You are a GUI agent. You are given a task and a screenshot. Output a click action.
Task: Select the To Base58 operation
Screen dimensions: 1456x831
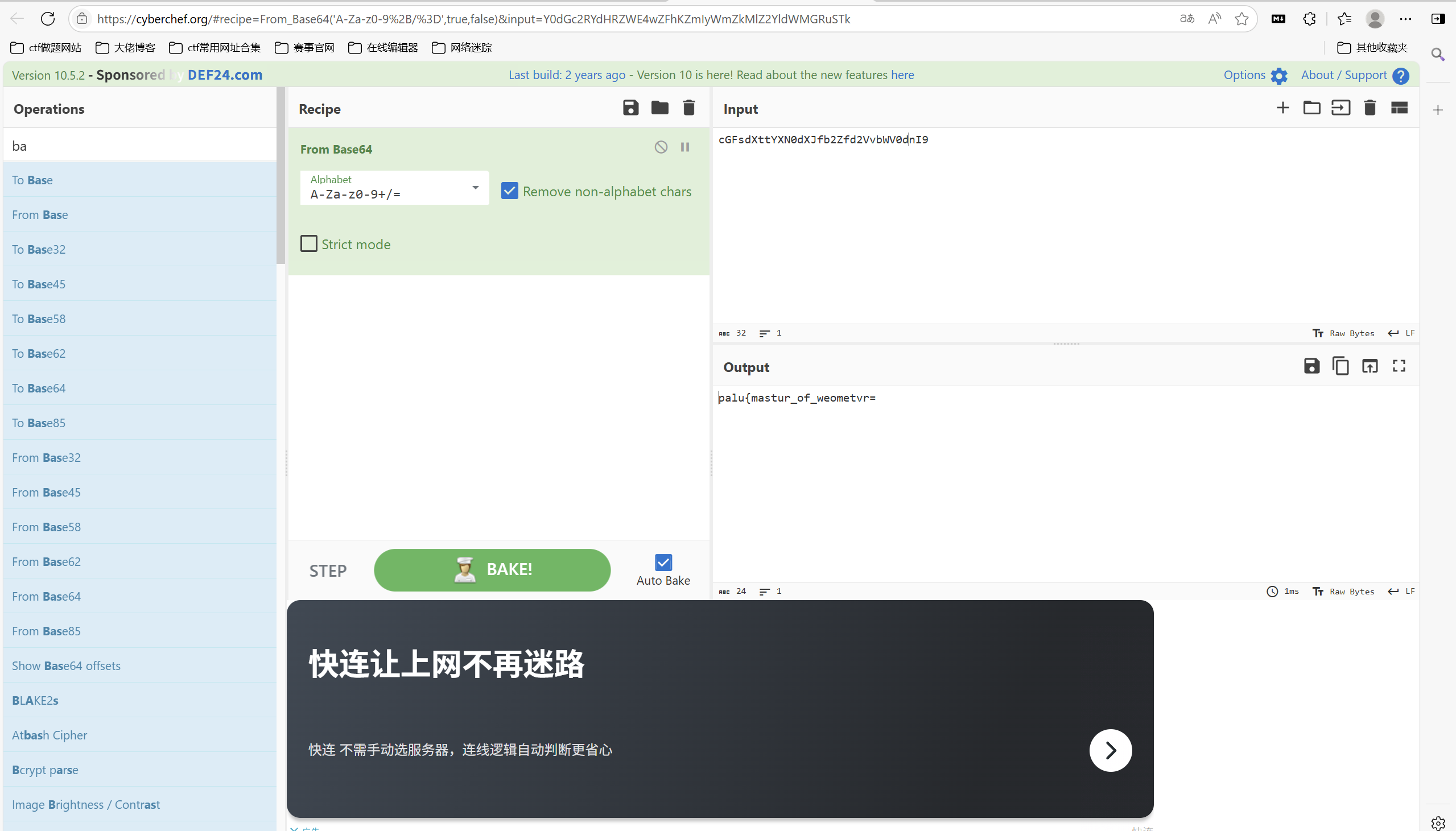(140, 319)
